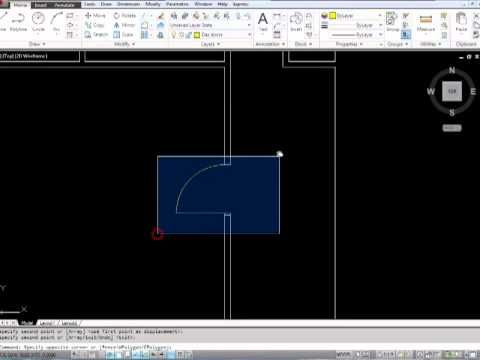Activate the Rotate command
Viewport: 480px width, 360px height.
point(125,15)
